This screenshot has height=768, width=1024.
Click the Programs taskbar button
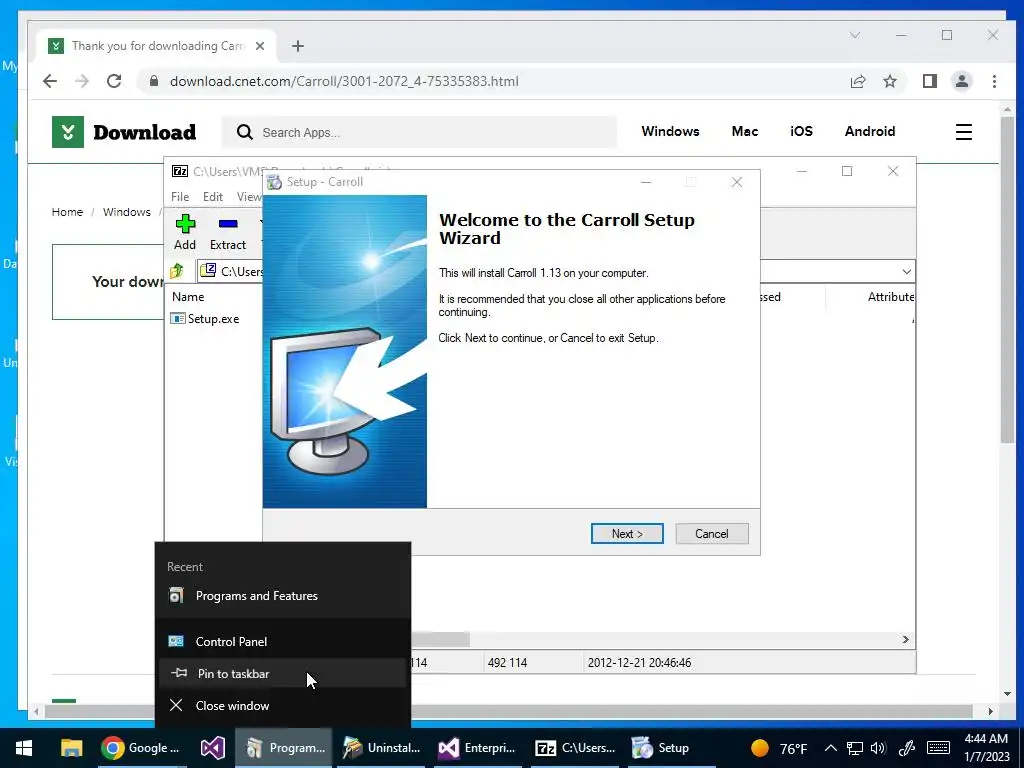pyautogui.click(x=283, y=748)
